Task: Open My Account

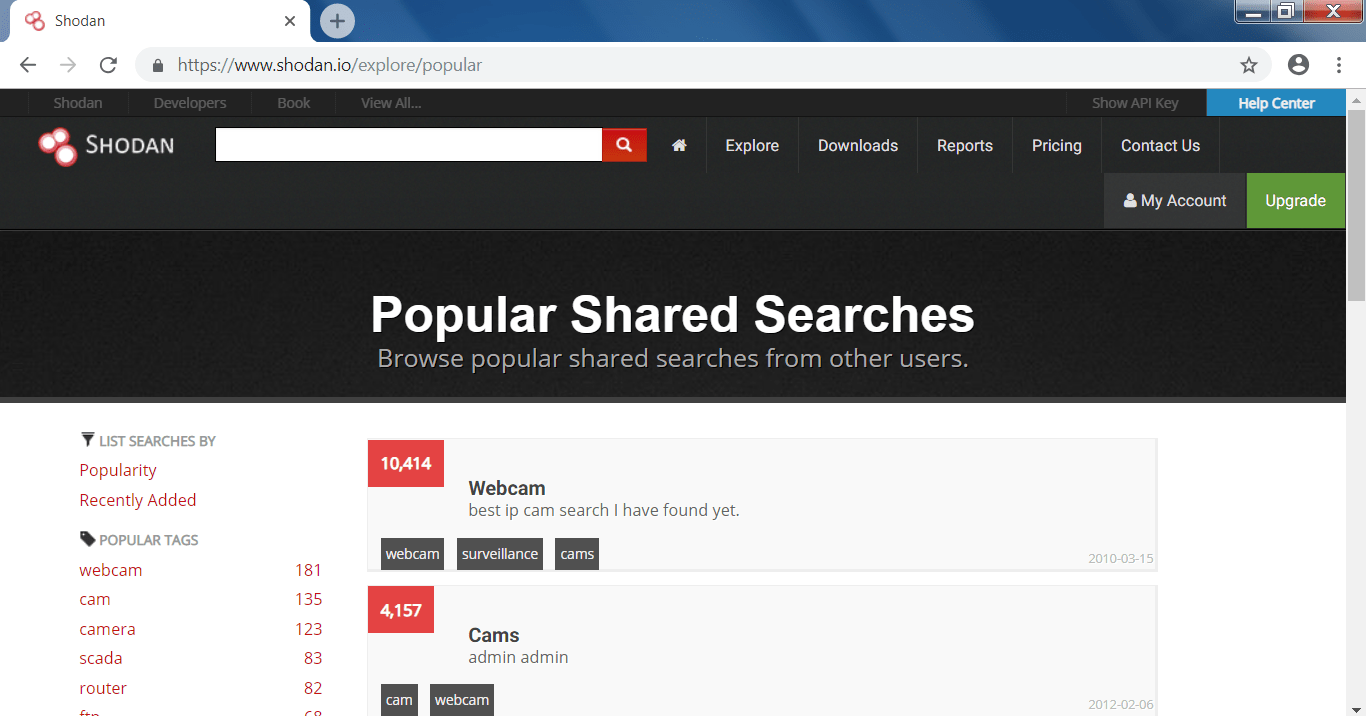Action: [x=1175, y=200]
